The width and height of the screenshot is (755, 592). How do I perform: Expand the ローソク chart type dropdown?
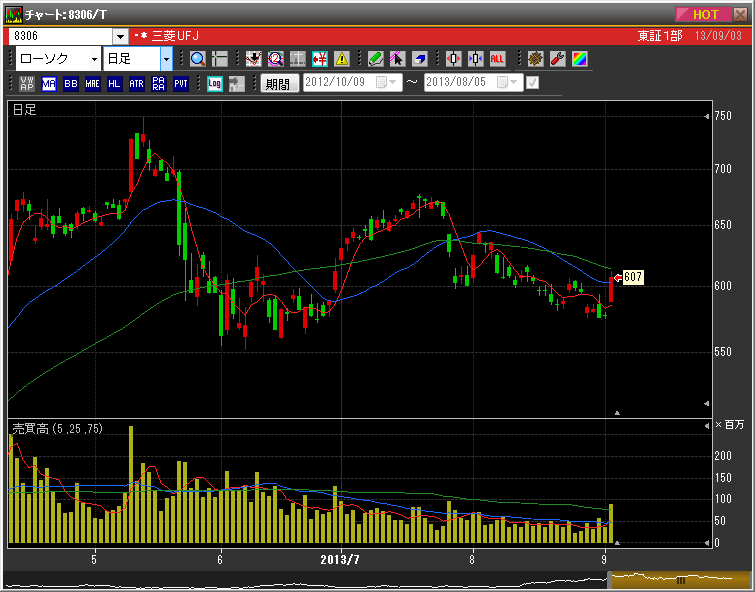click(x=95, y=59)
